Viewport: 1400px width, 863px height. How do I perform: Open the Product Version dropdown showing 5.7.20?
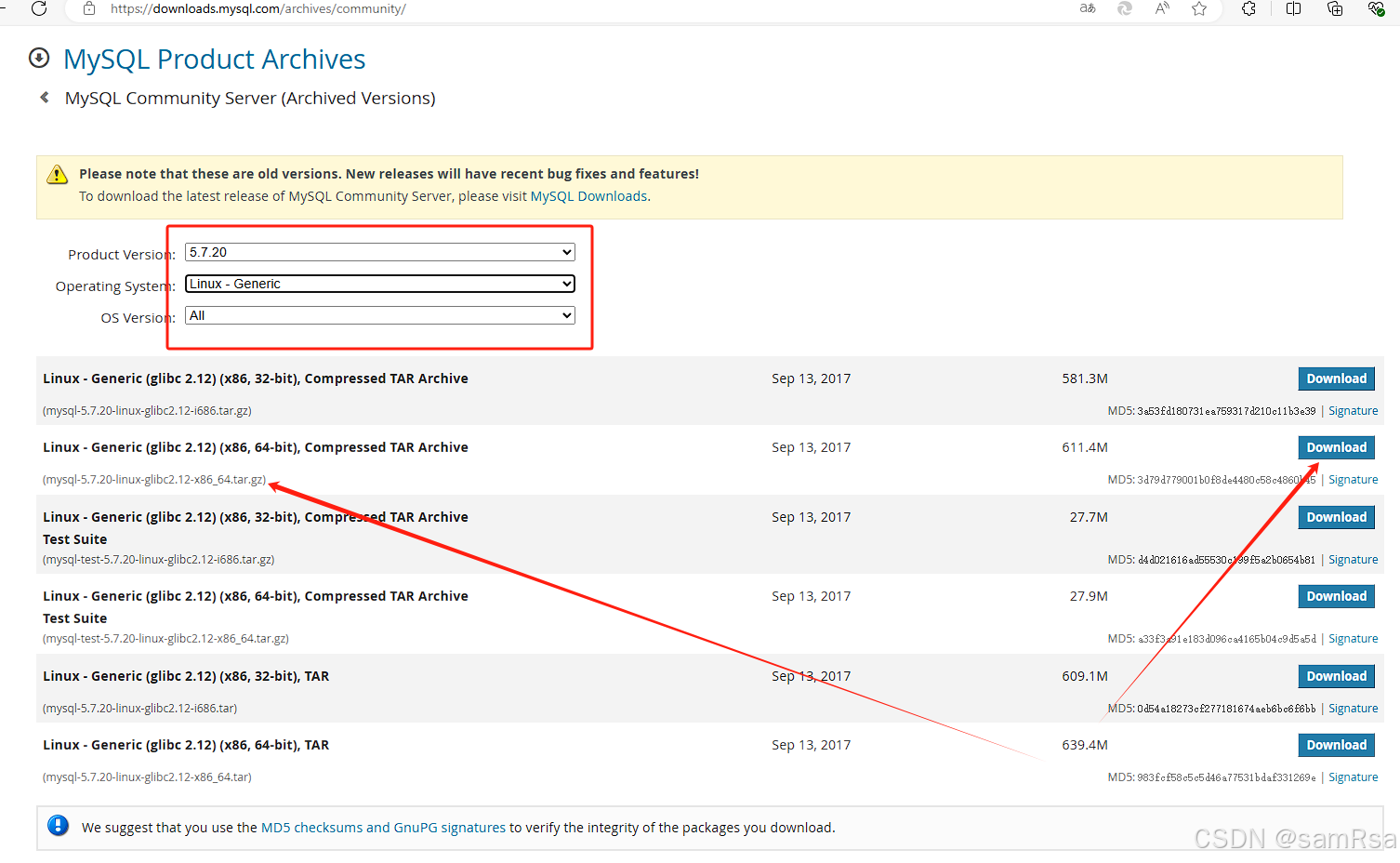[x=380, y=252]
